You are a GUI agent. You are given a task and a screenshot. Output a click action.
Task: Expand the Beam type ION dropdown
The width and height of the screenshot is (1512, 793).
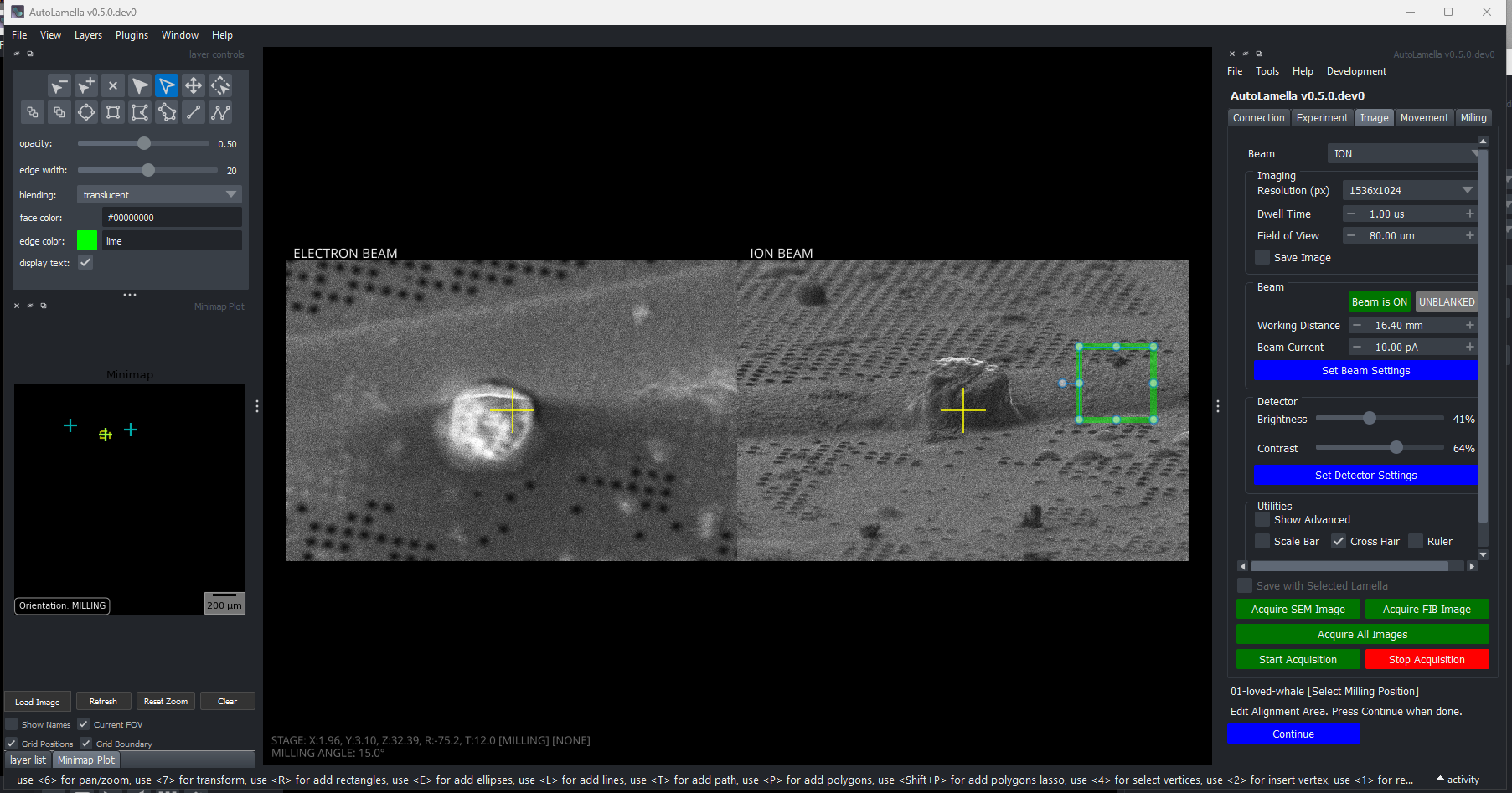pyautogui.click(x=1403, y=153)
